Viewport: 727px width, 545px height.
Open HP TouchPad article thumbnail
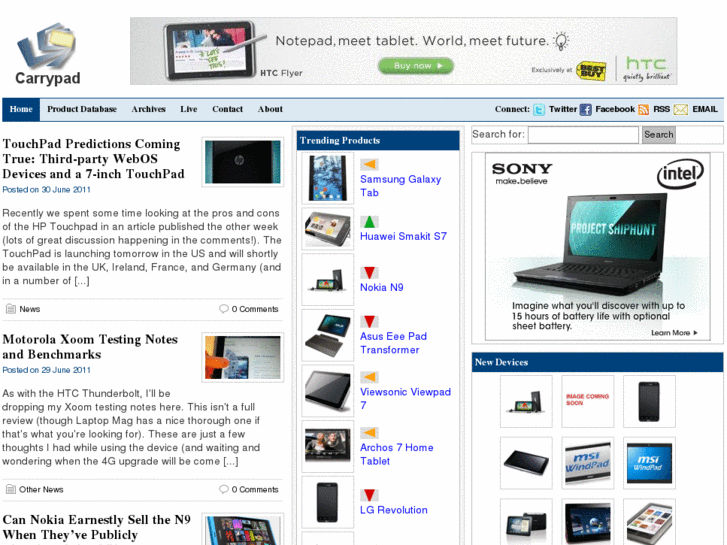[242, 162]
